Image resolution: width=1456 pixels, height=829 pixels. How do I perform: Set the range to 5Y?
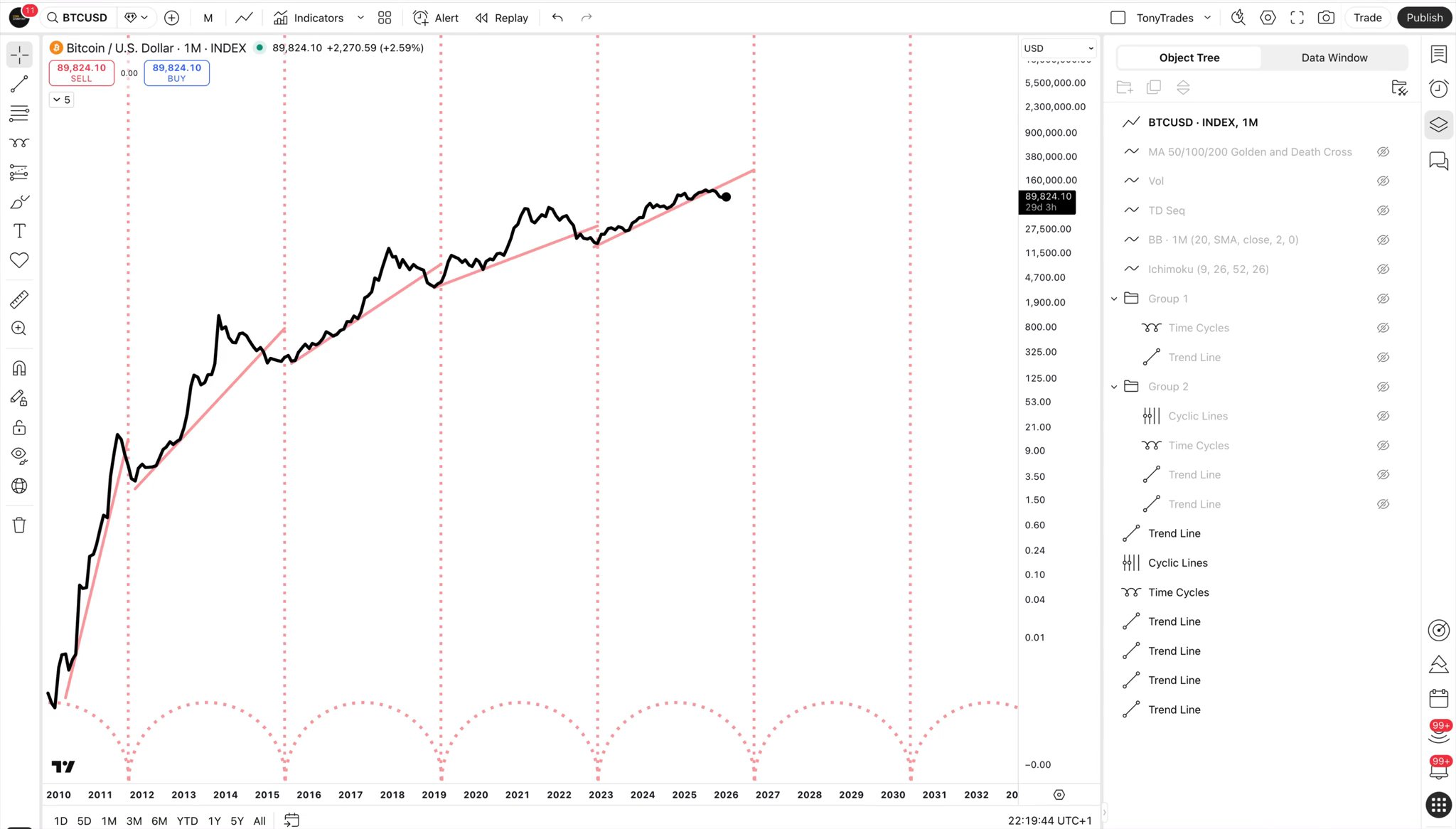pos(237,820)
